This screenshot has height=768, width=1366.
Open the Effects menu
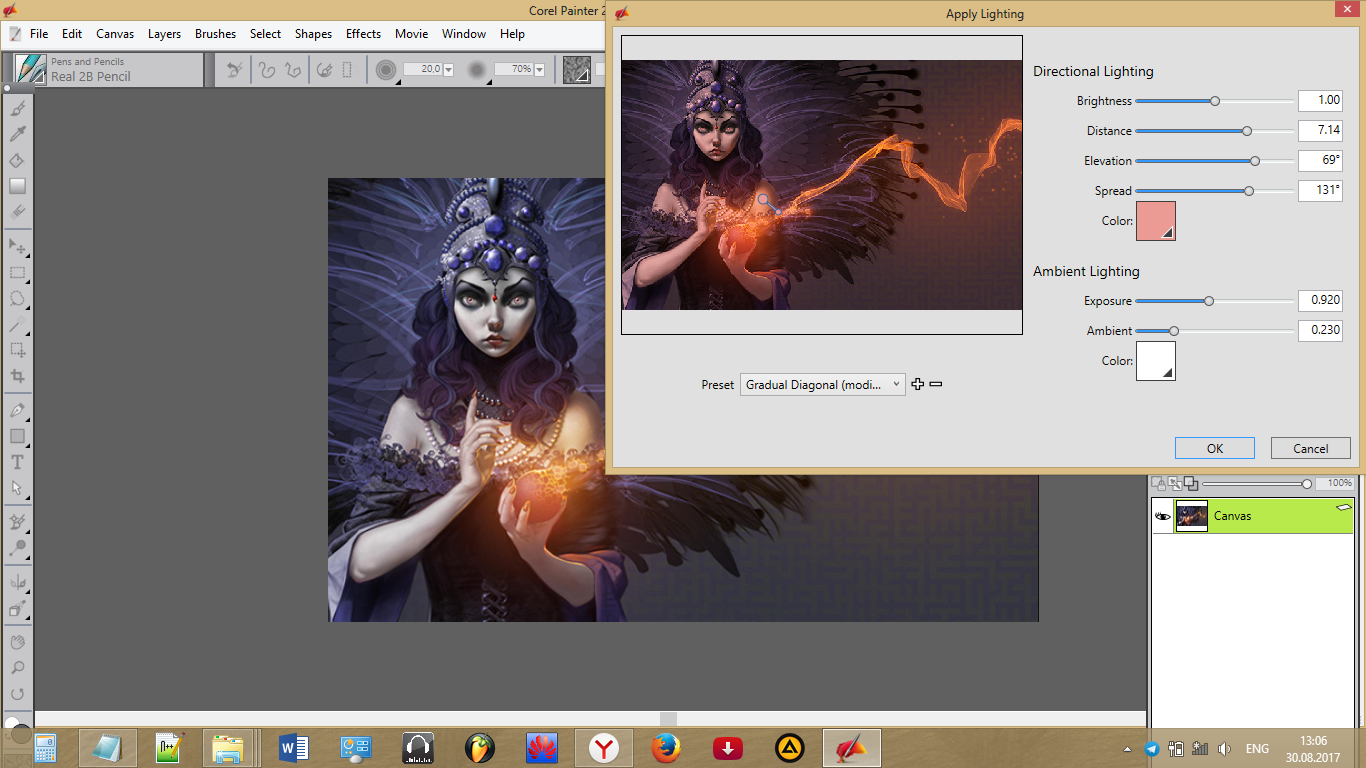point(363,34)
